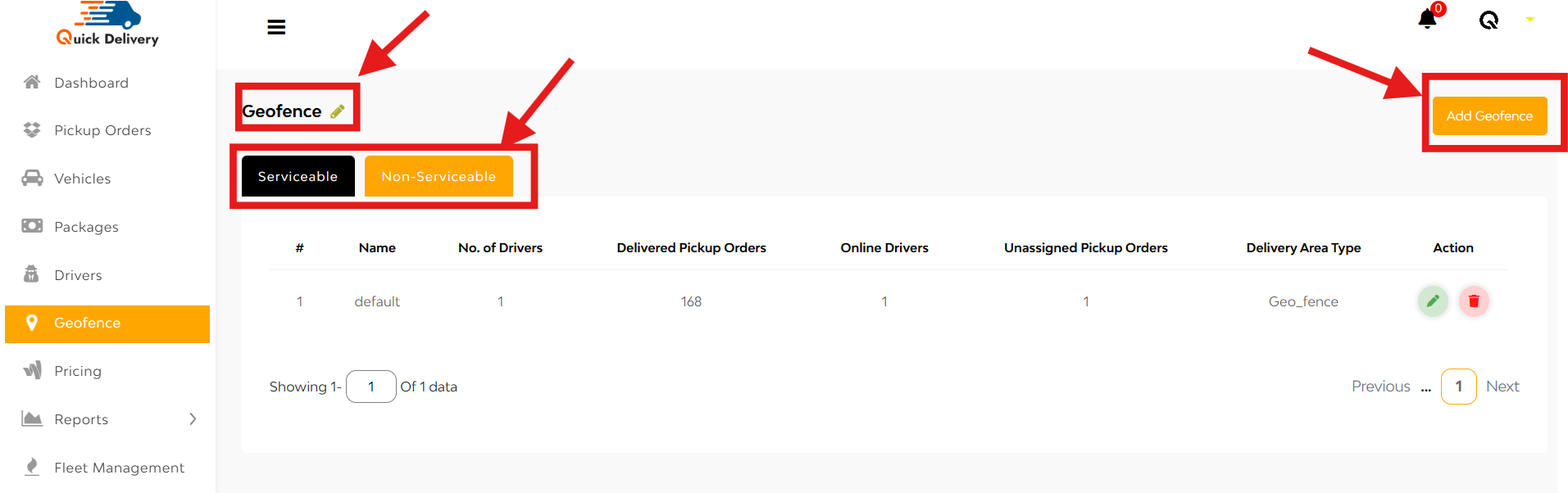Switch to the Non-Serviceable tab
This screenshot has height=493, width=1568.
pos(439,176)
